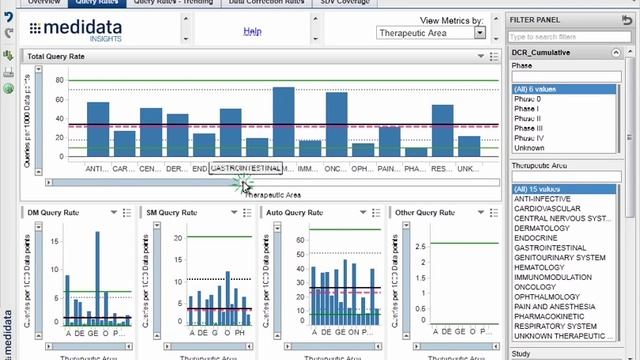Click the Phase filter search box

click(567, 76)
